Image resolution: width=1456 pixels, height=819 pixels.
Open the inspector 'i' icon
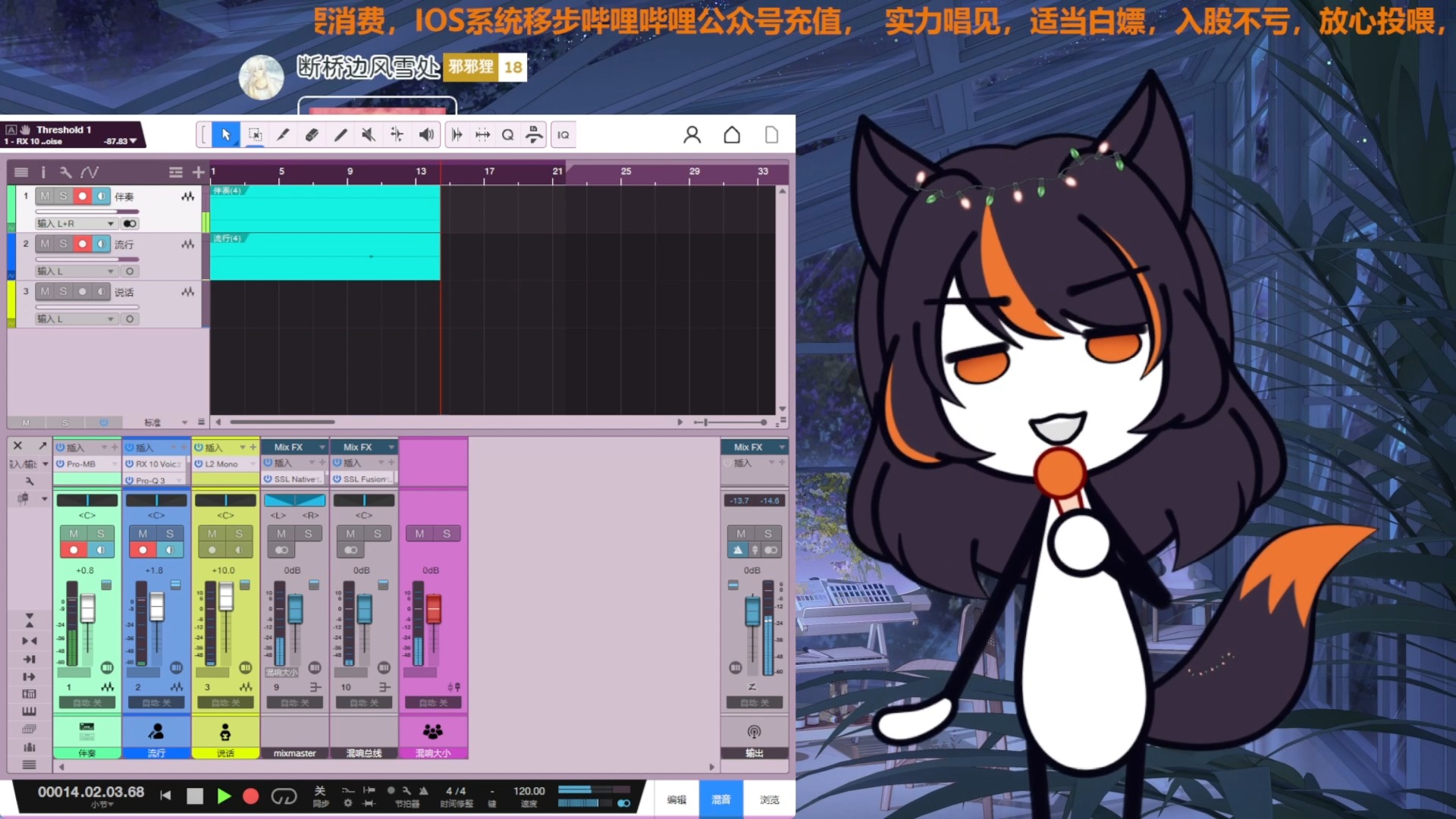pyautogui.click(x=43, y=172)
